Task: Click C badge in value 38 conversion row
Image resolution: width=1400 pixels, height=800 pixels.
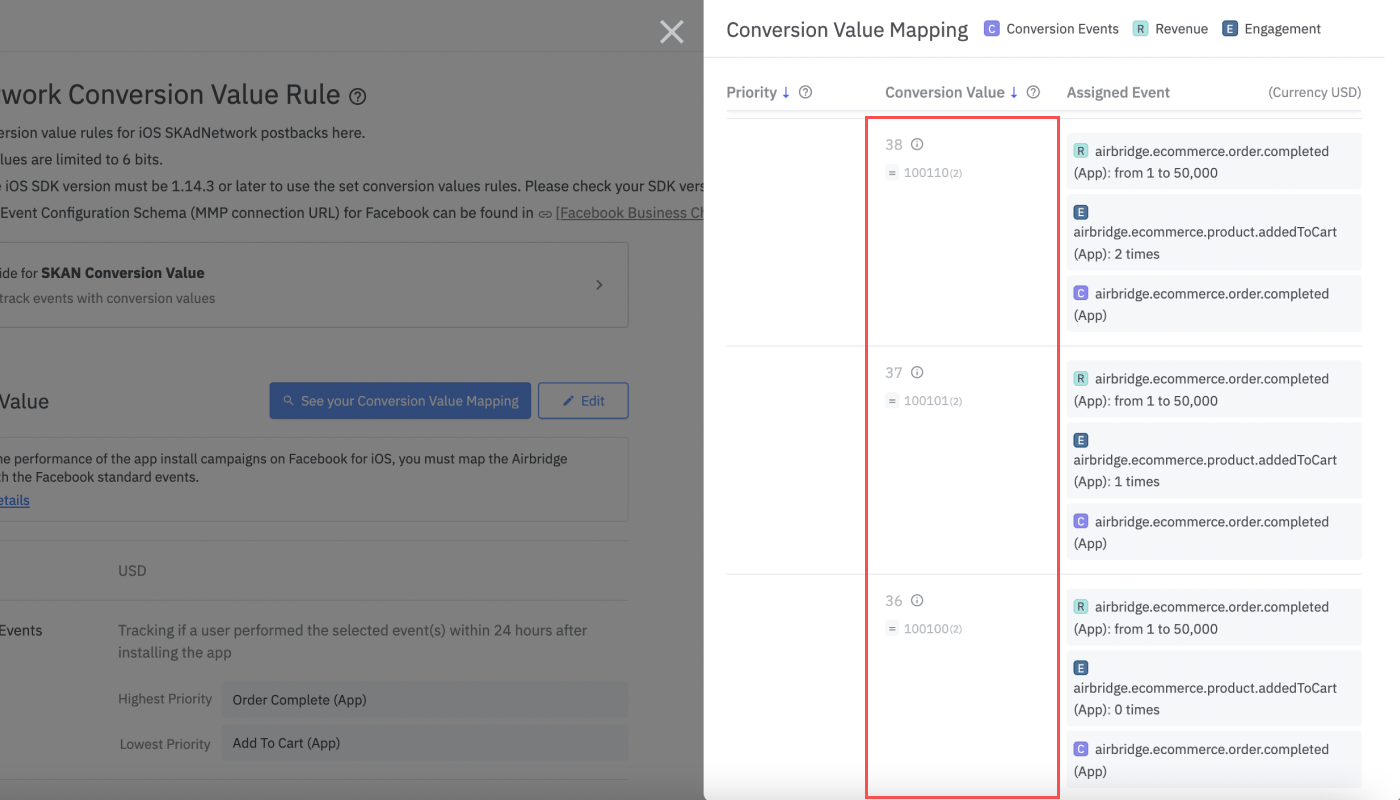Action: click(1081, 293)
